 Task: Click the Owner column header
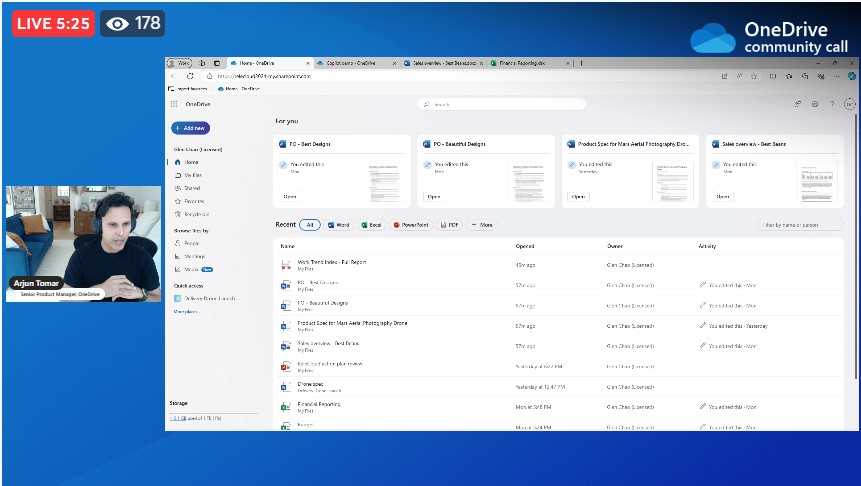(x=614, y=246)
